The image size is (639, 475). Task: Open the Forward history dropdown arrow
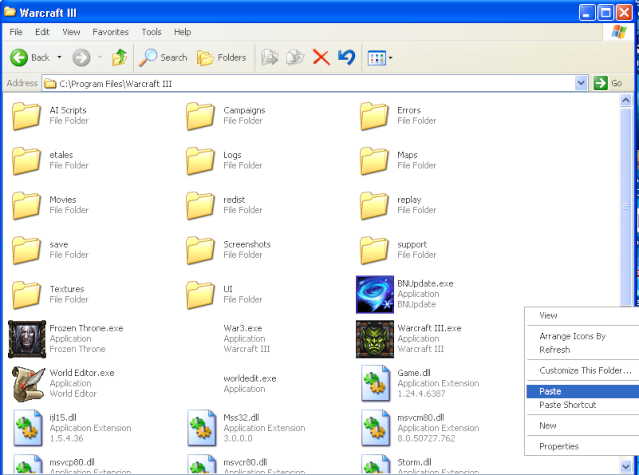tap(100, 57)
